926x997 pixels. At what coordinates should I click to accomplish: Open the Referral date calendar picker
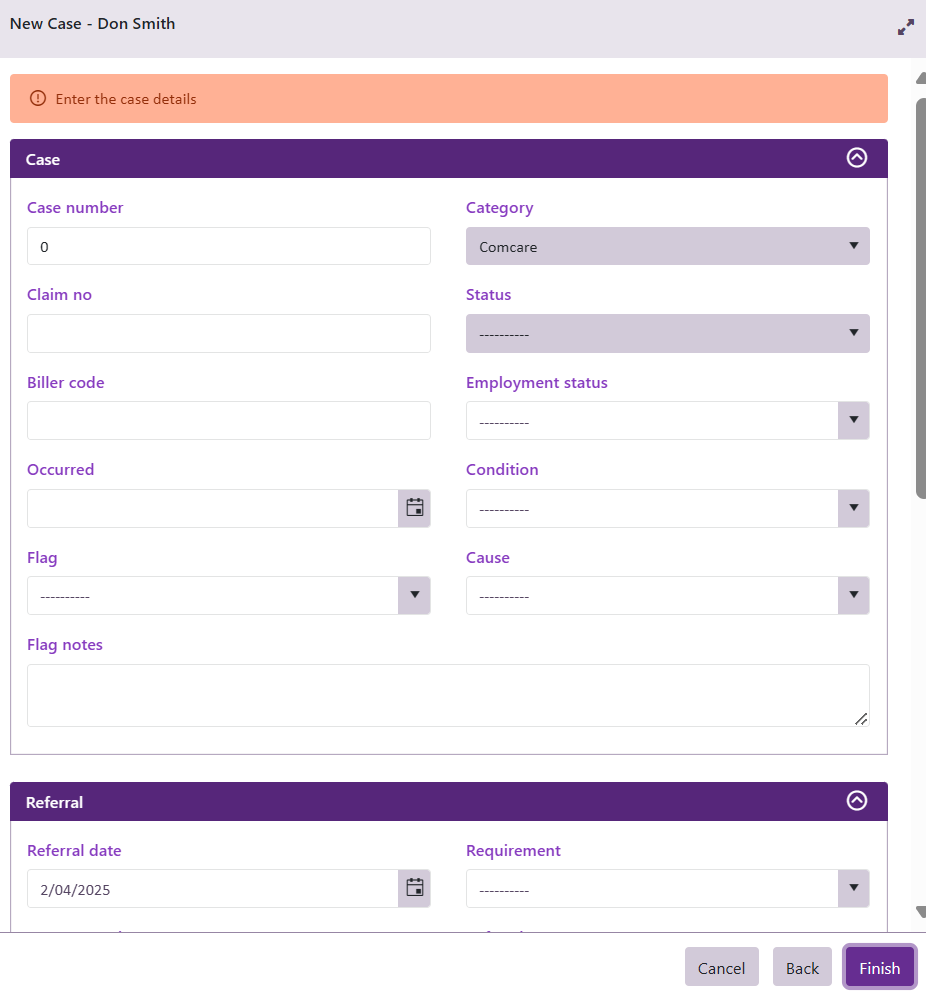tap(414, 888)
